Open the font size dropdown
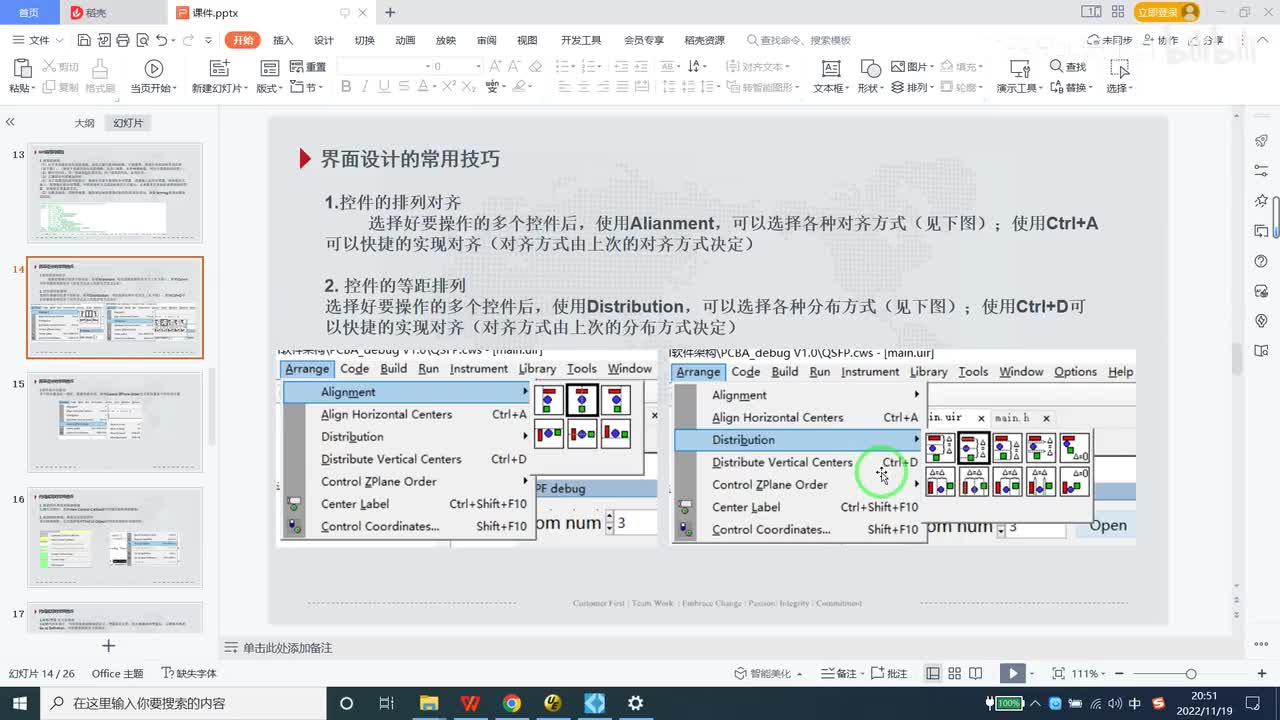This screenshot has width=1280, height=720. point(478,66)
